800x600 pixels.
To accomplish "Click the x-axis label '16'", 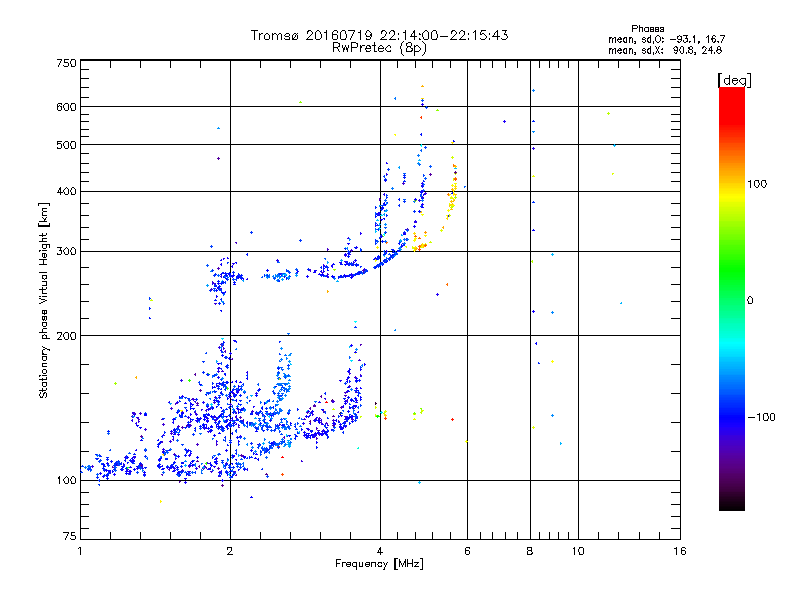I will coord(680,551).
